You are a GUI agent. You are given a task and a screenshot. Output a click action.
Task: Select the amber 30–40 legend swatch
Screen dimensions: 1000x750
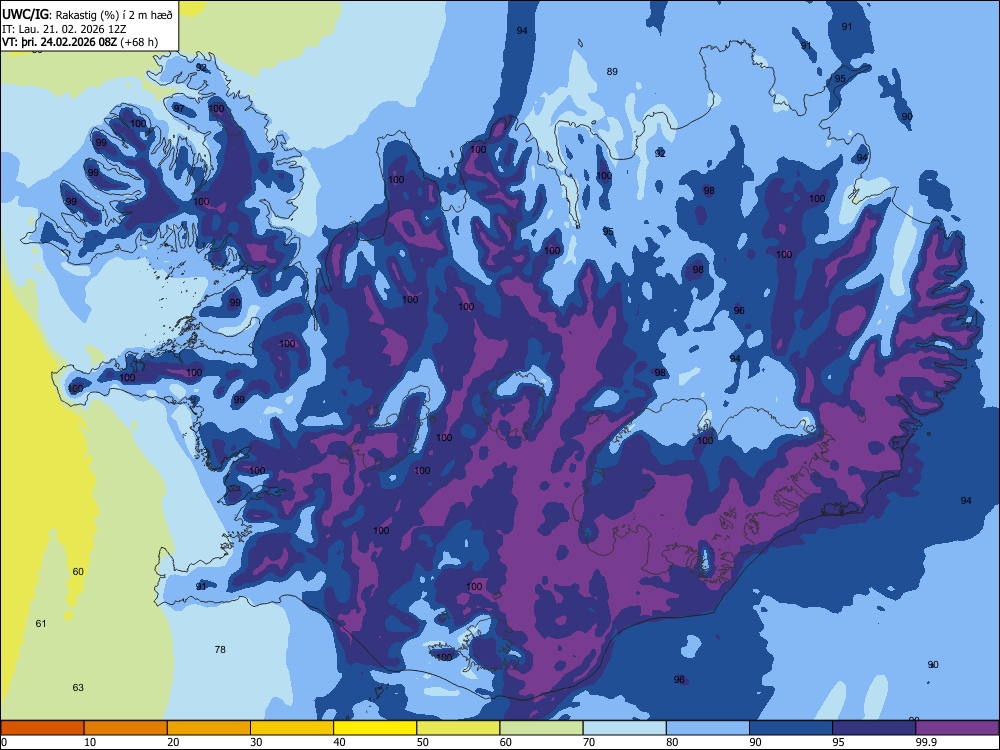[x=292, y=728]
